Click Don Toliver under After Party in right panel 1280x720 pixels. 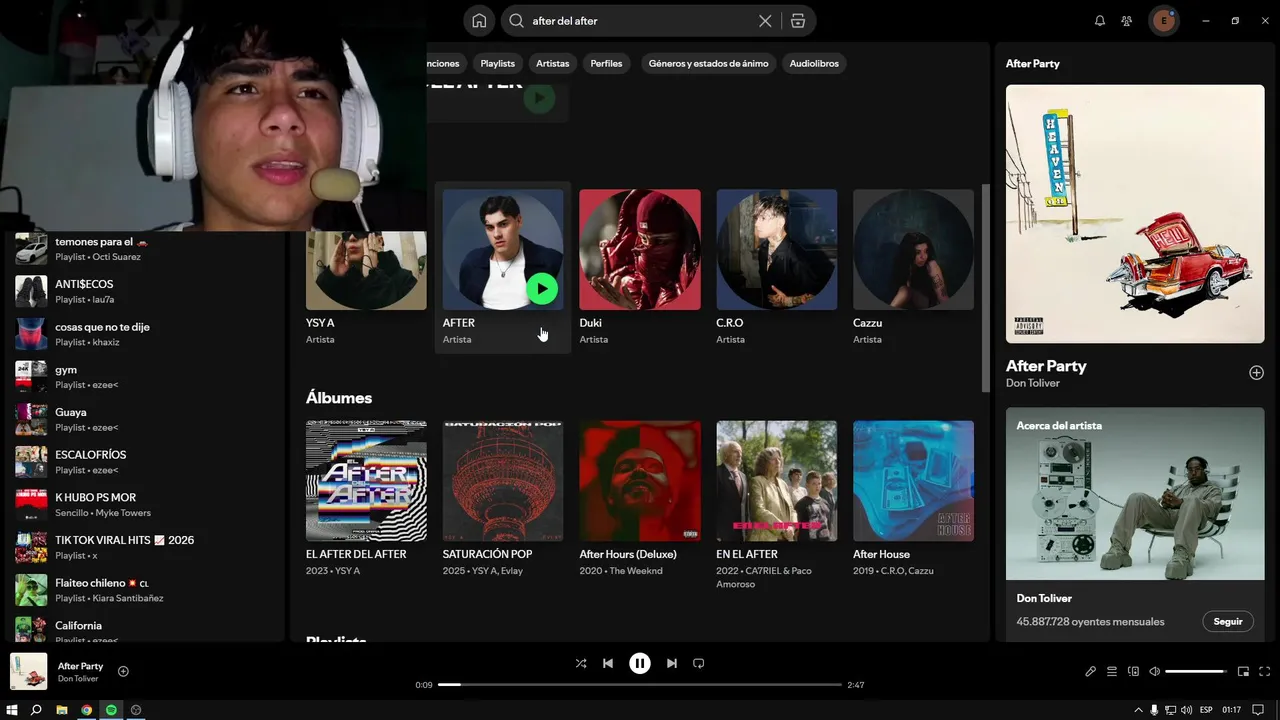pyautogui.click(x=1033, y=383)
